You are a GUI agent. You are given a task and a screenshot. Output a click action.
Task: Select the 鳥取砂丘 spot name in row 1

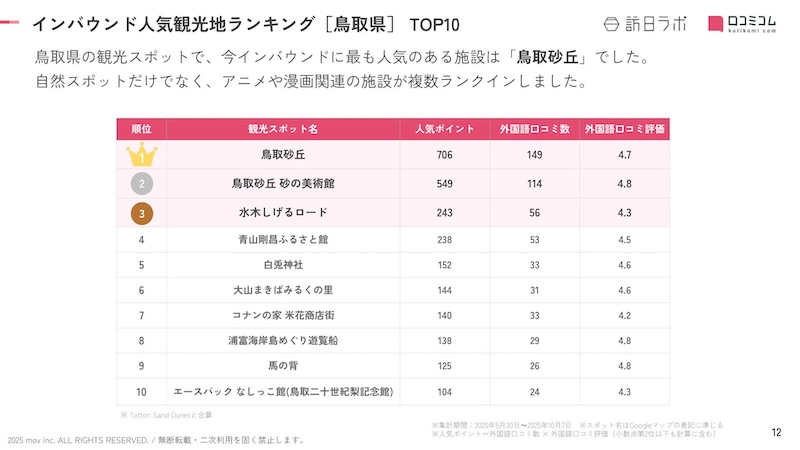coord(282,155)
